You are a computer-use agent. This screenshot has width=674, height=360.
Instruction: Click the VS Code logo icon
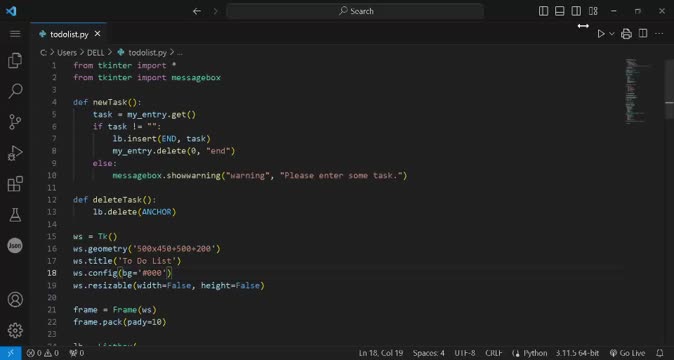11,11
